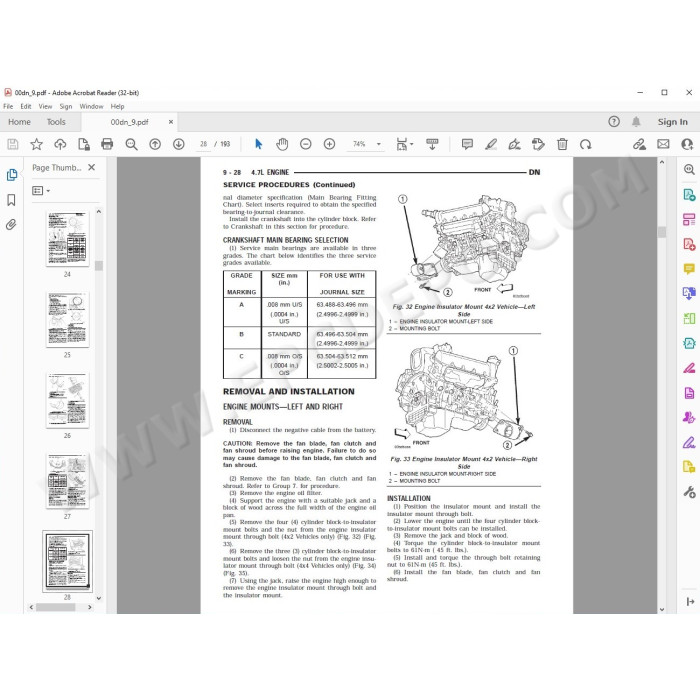Click the Delete trash icon
700x700 pixels.
pos(562,144)
